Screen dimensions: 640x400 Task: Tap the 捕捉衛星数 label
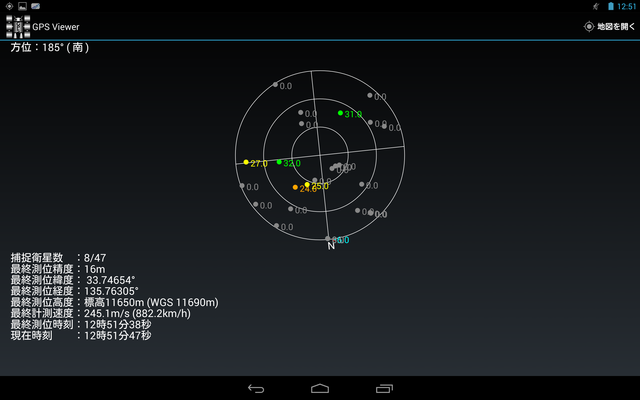pos(37,258)
